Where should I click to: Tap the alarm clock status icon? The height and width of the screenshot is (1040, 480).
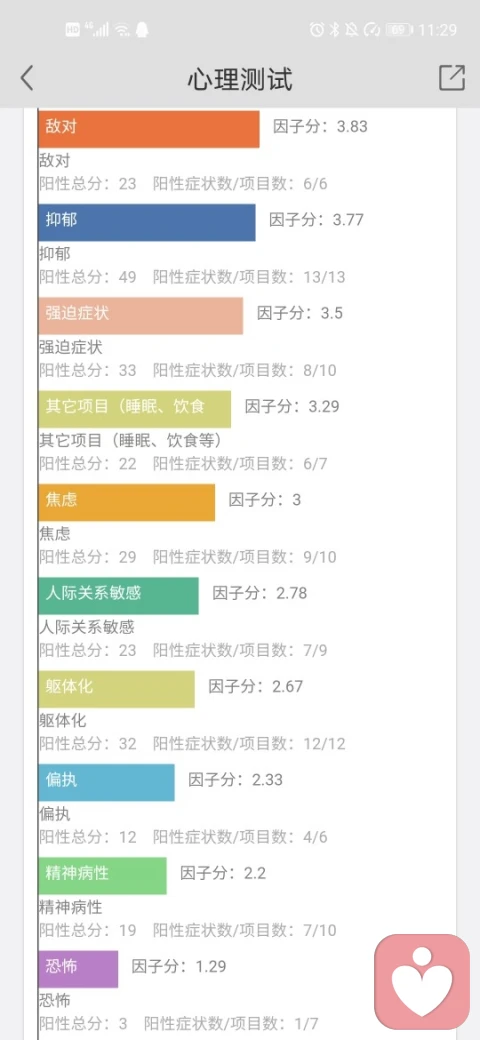click(x=317, y=29)
